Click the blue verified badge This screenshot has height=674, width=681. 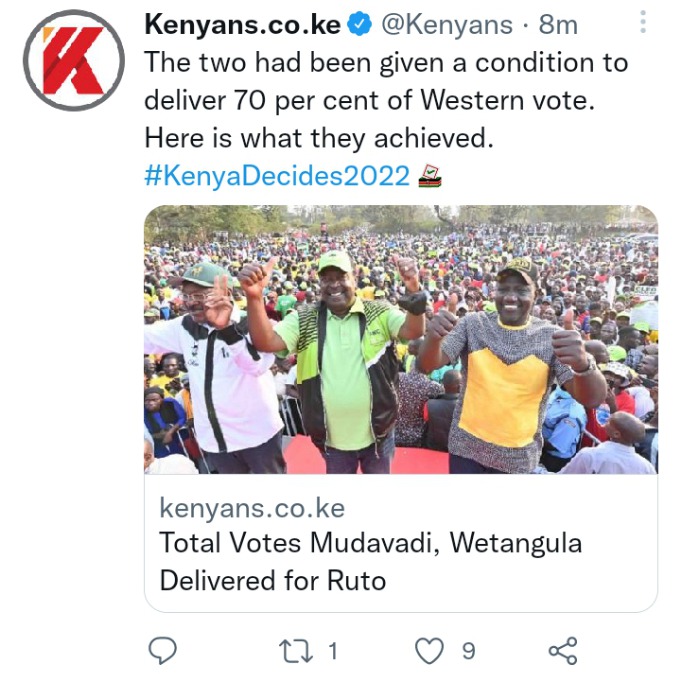coord(359,24)
